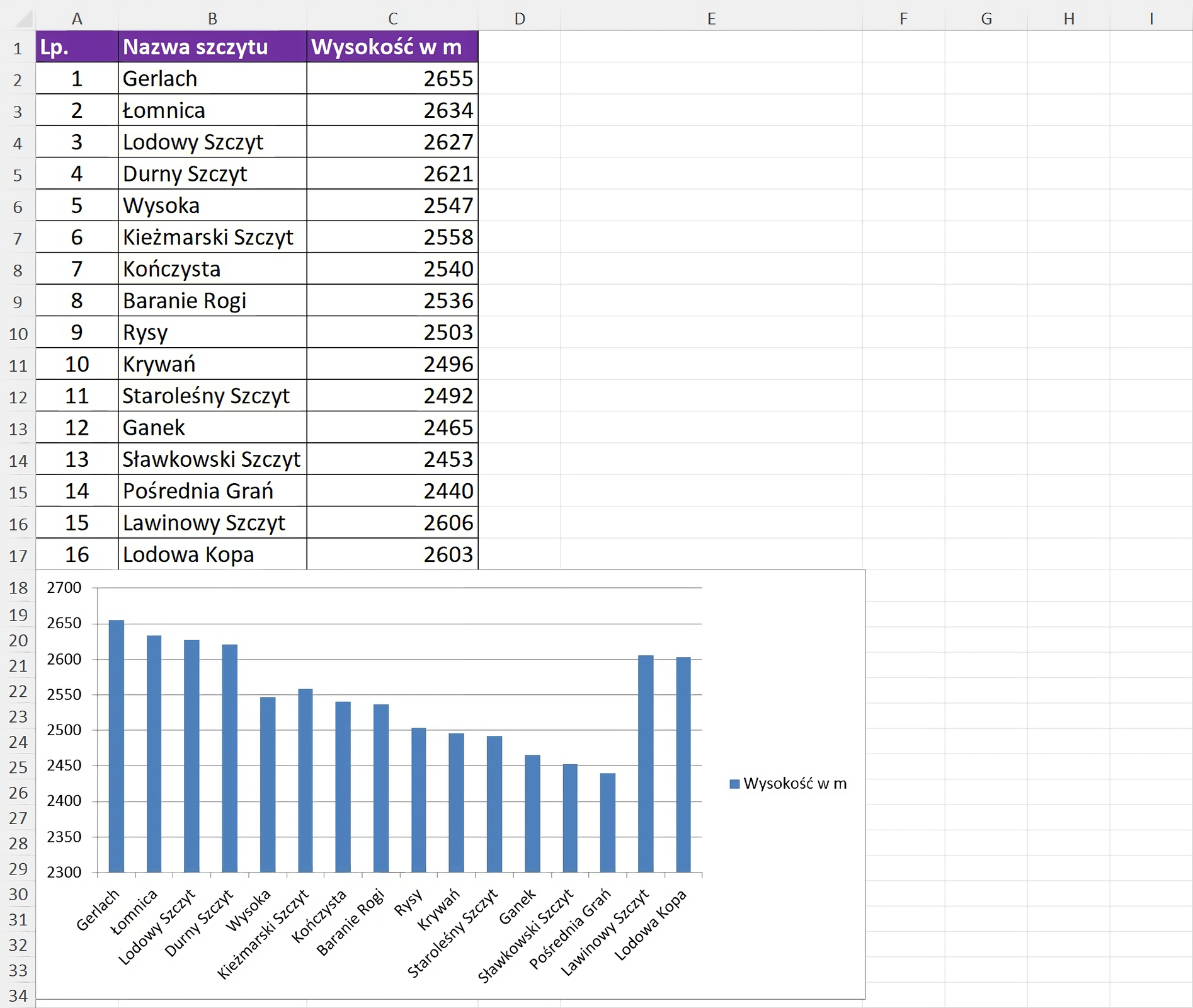Select row 34 header

click(18, 996)
